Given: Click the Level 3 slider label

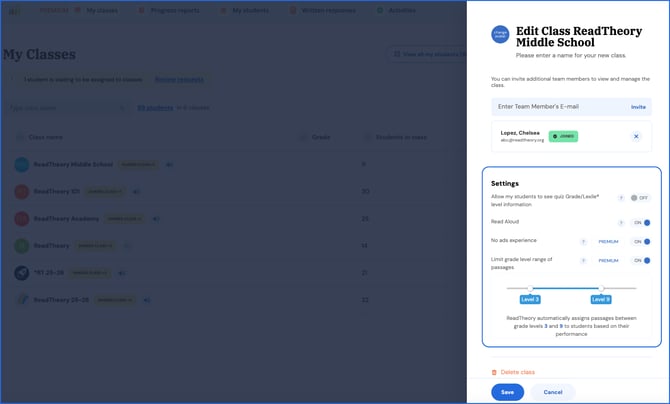Looking at the screenshot, I should point(530,300).
